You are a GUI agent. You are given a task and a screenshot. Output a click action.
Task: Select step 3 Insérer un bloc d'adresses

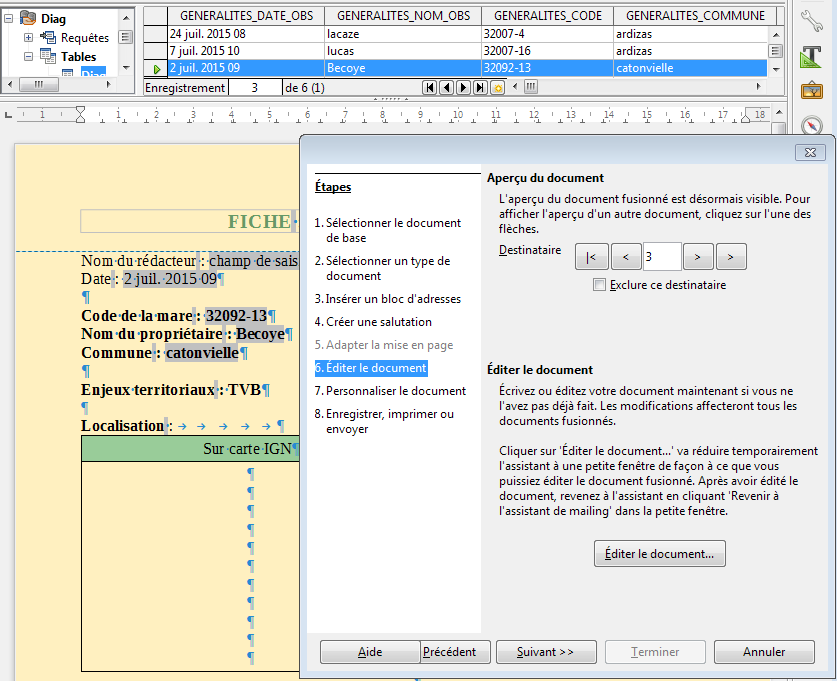(388, 299)
